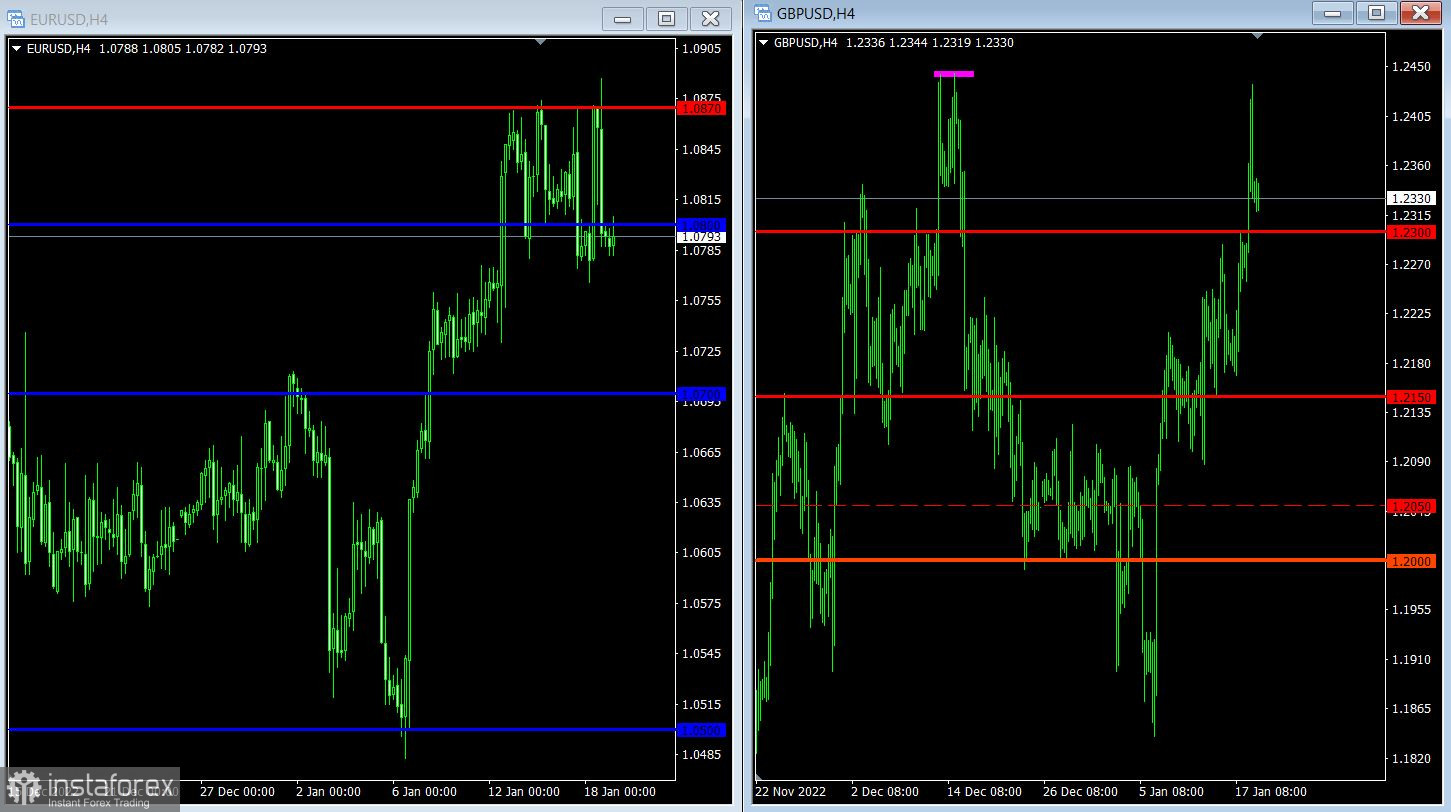Click 1.1865 on the GBPUSD price scale

1411,709
